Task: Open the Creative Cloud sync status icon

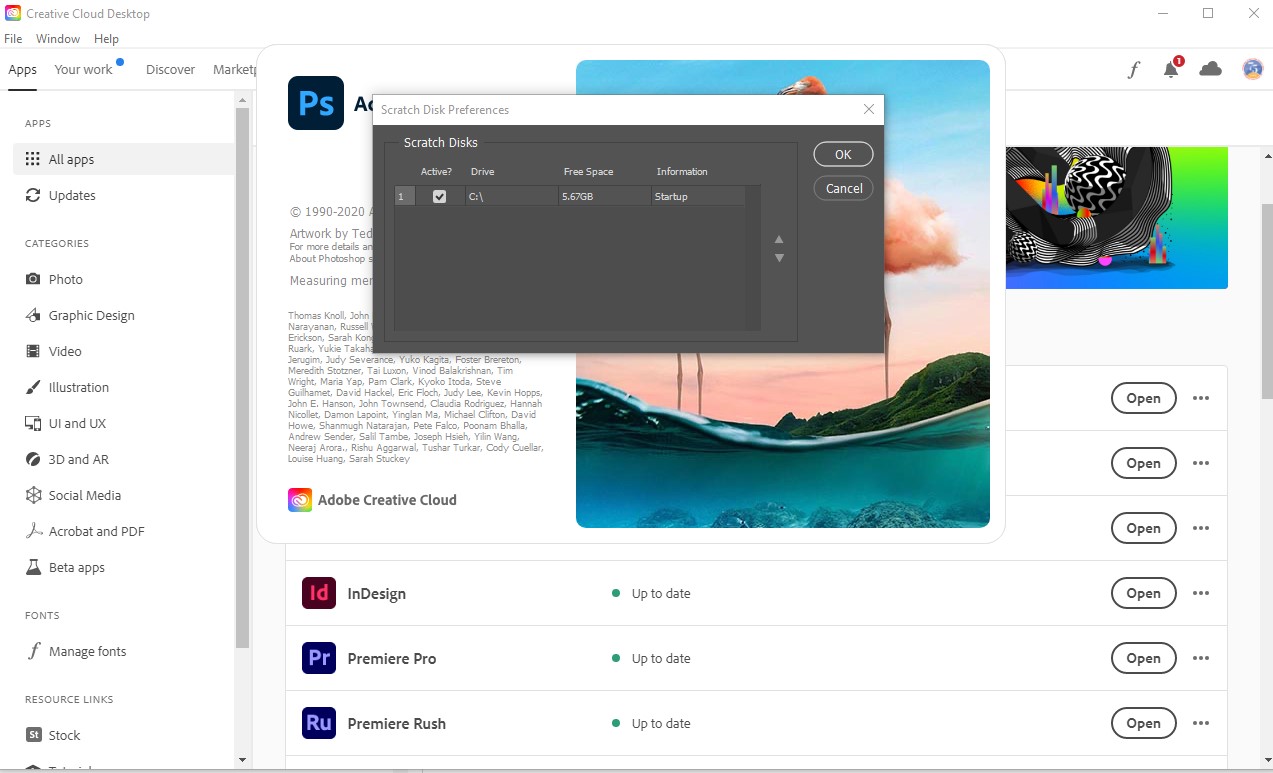Action: click(1210, 69)
